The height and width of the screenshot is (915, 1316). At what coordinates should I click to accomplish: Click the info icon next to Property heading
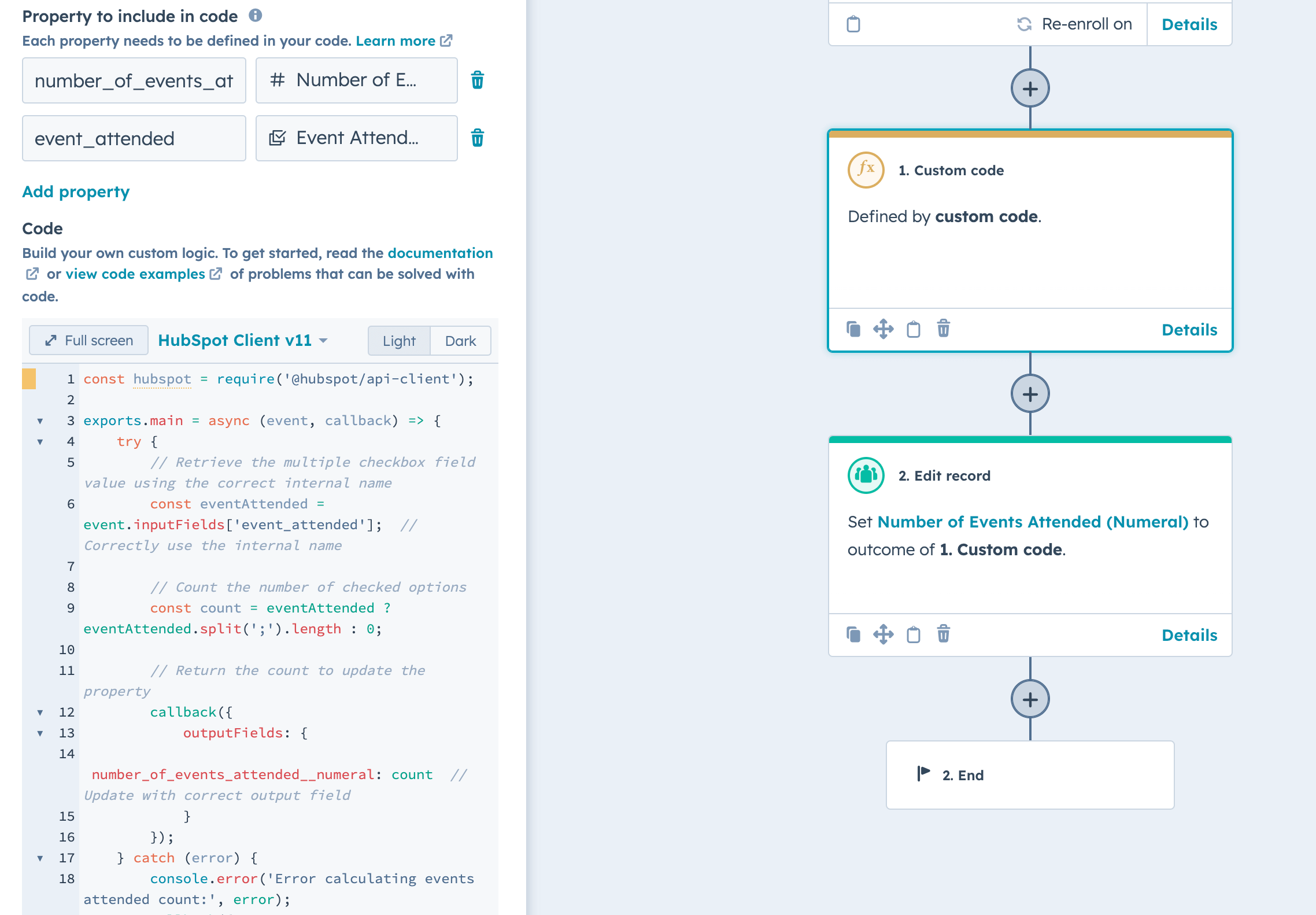(256, 16)
